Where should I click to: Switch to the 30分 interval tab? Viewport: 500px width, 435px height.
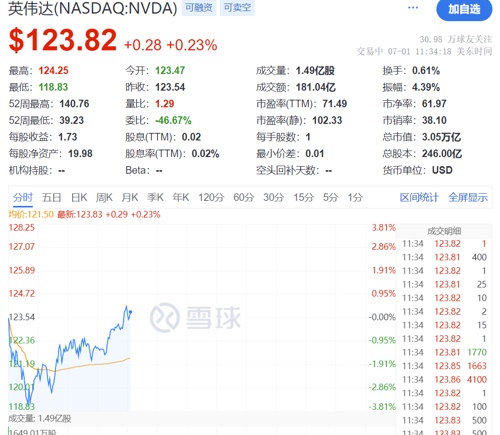coord(273,197)
